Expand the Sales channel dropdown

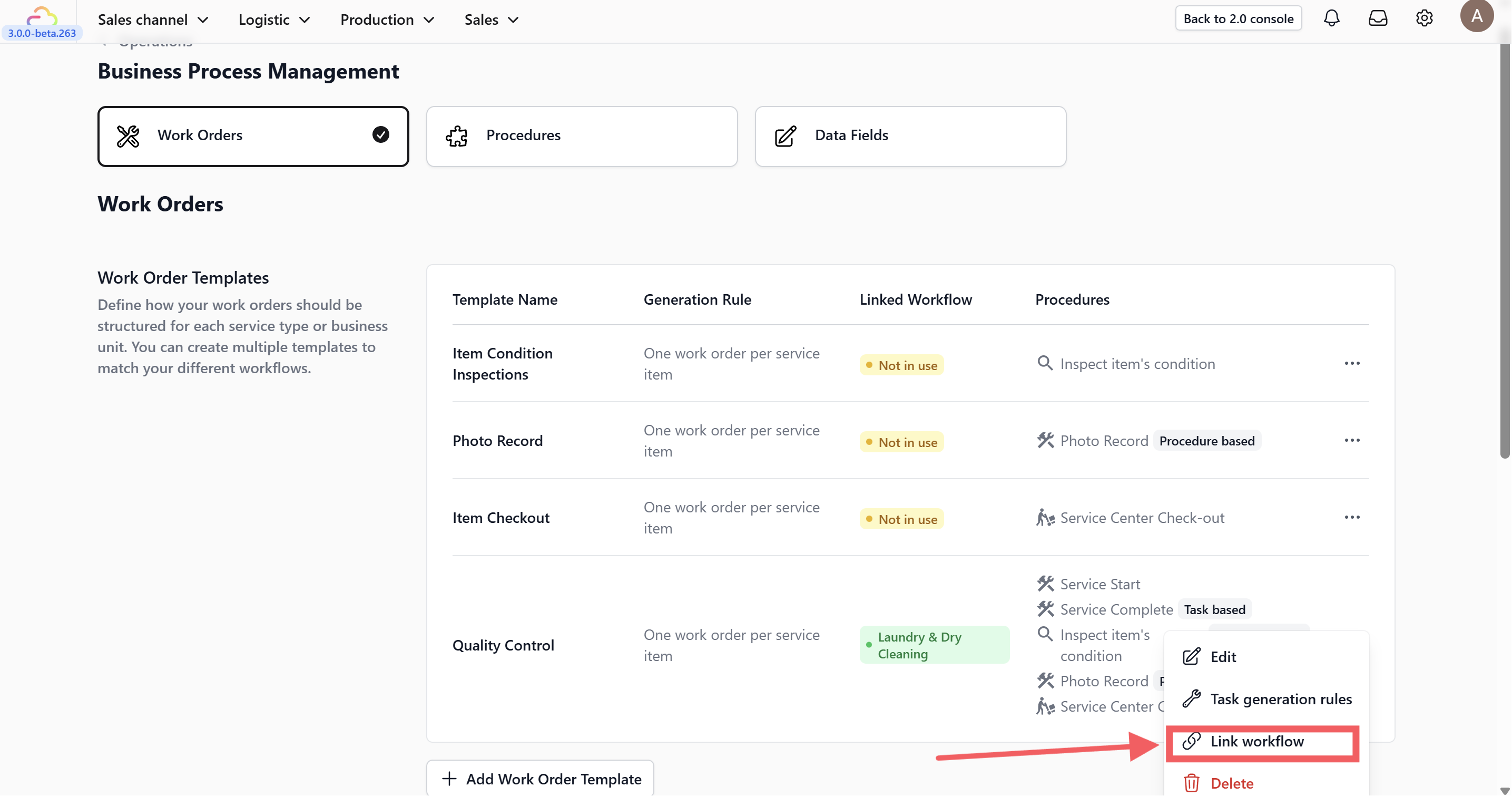[x=153, y=20]
